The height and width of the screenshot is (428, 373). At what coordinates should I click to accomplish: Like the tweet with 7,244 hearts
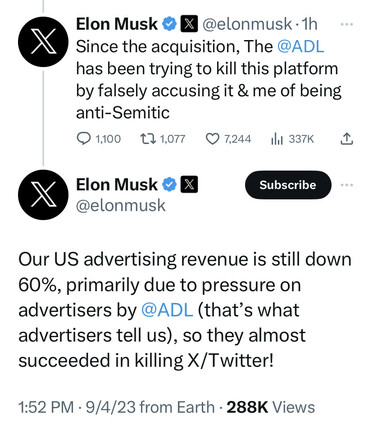(x=212, y=139)
